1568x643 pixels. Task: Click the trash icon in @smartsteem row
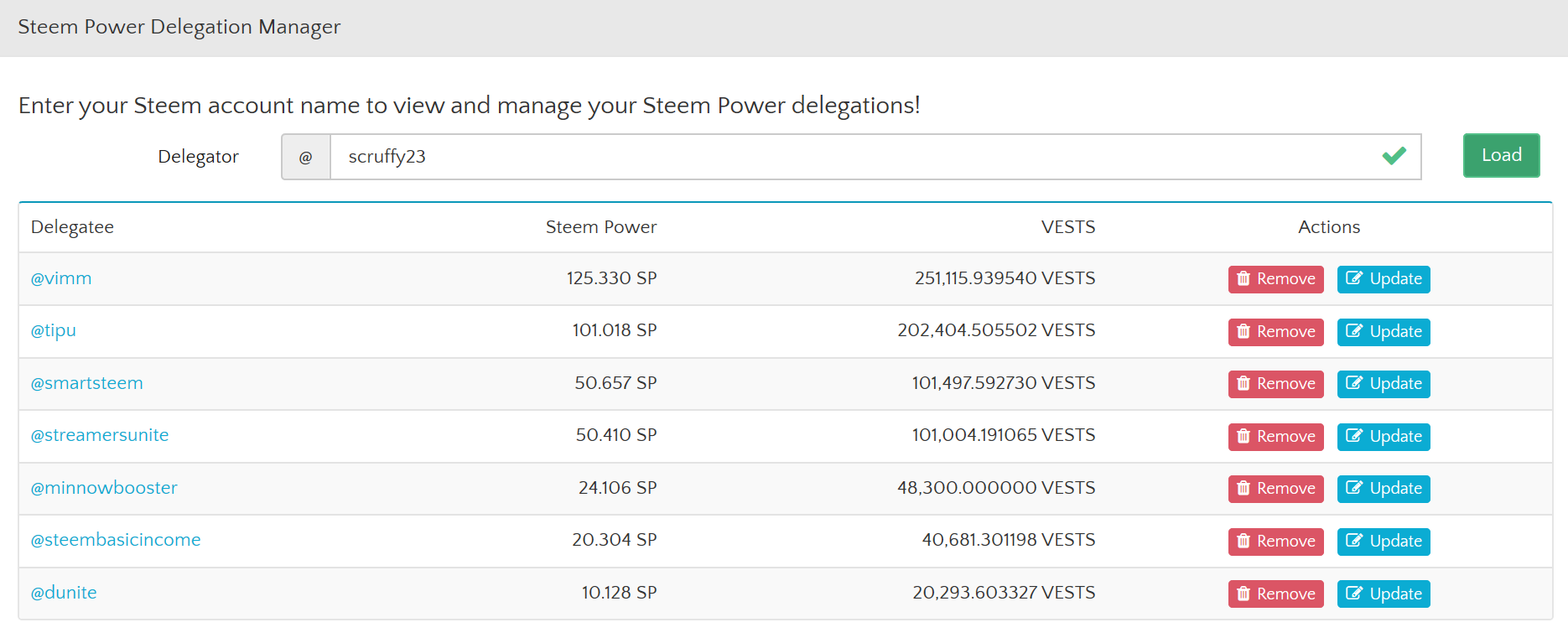tap(1243, 383)
